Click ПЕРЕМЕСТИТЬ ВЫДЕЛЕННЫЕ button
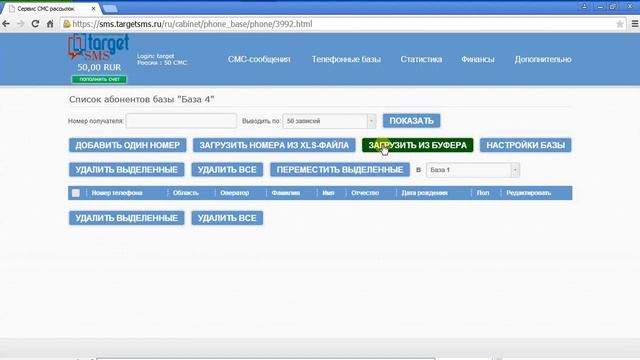Viewport: 640px width, 360px height. 340,170
